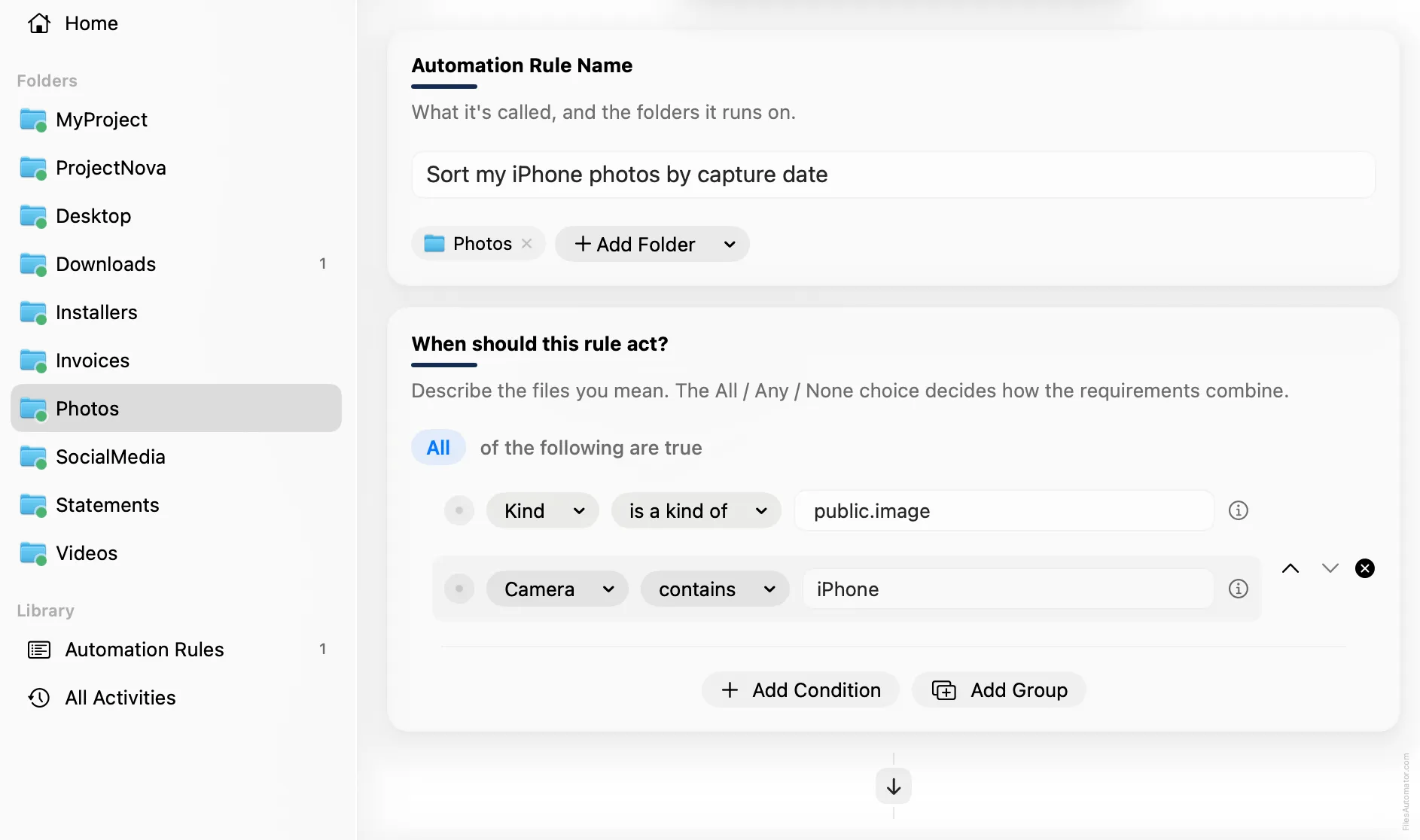Delete the Camera condition

[1365, 568]
